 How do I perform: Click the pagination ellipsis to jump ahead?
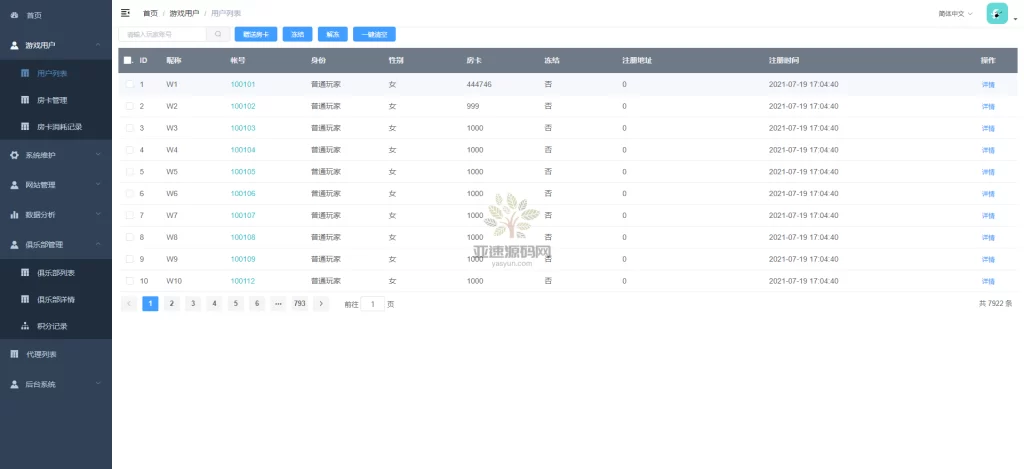point(278,303)
